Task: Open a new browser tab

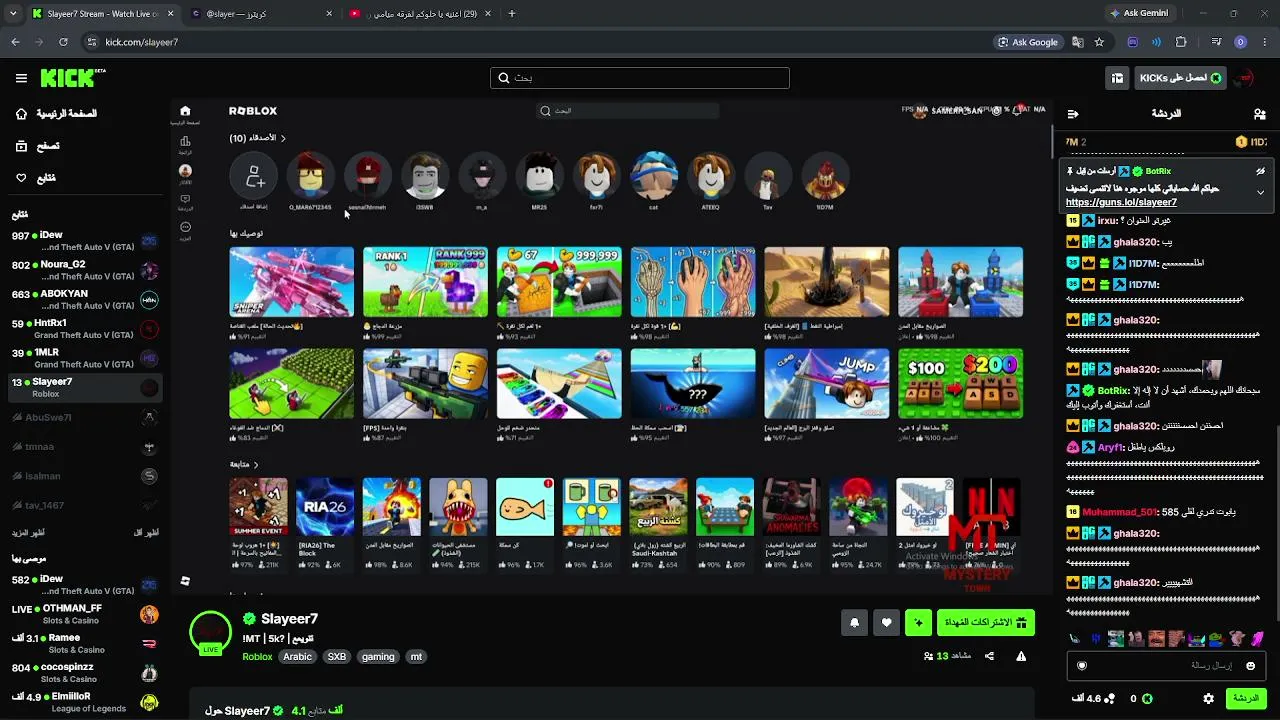Action: [512, 14]
